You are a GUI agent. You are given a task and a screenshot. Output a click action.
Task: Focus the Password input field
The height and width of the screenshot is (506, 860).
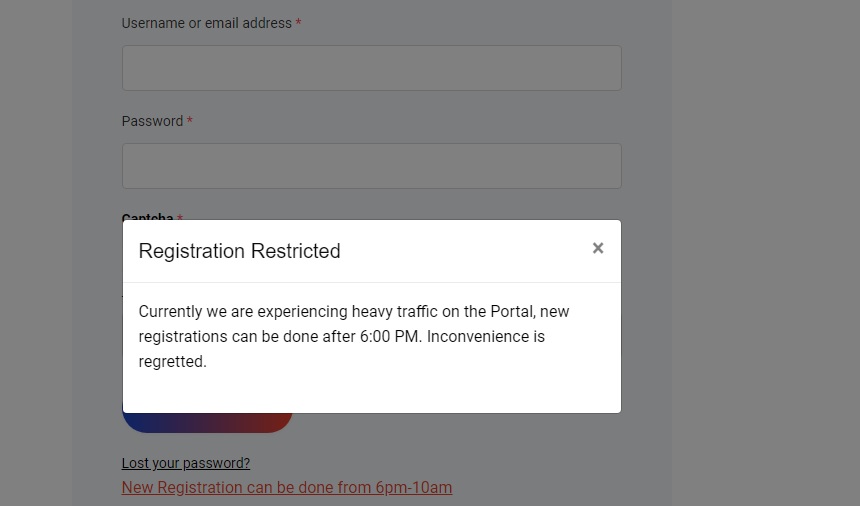pos(371,166)
